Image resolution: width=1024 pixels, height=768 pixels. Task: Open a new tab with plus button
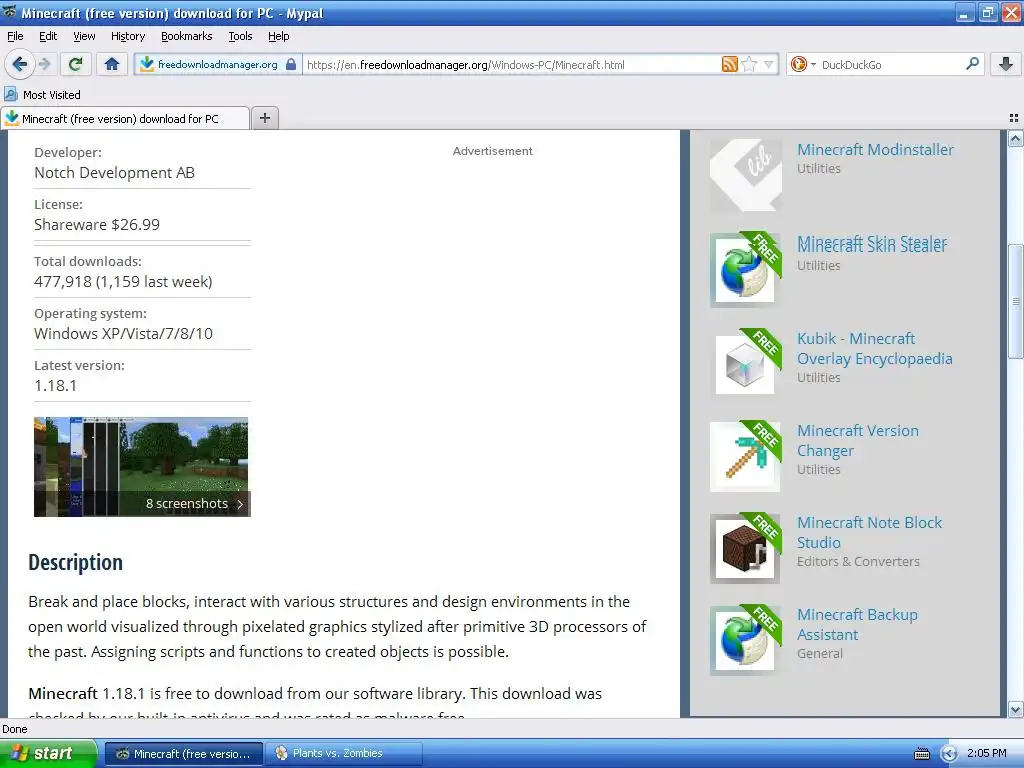click(264, 118)
